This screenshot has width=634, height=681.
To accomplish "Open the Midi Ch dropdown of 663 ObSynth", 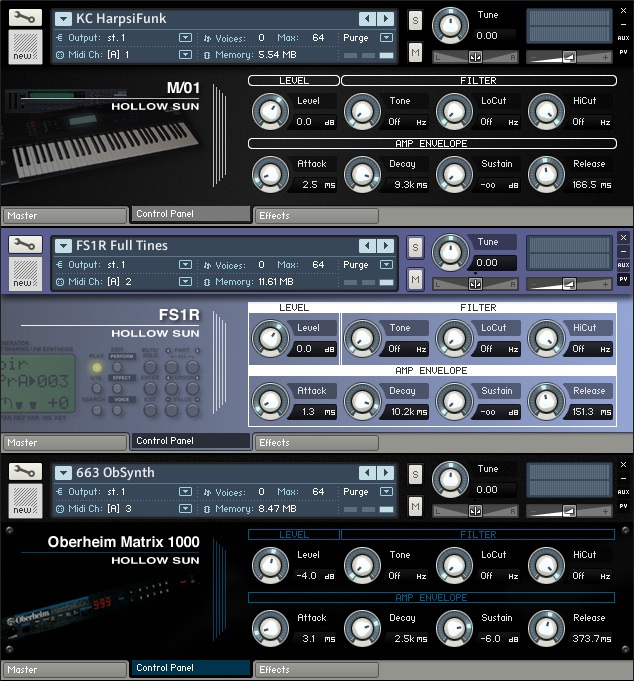I will click(x=185, y=508).
